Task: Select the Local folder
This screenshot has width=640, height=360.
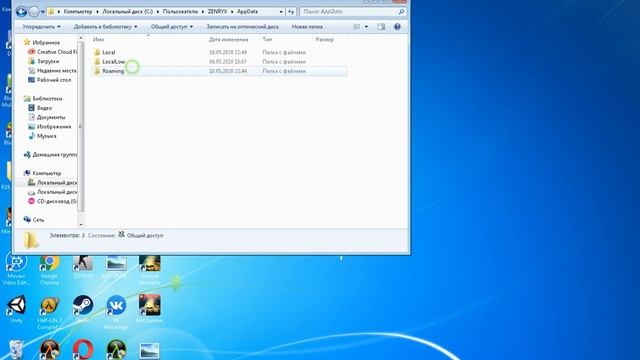Action: pyautogui.click(x=109, y=52)
